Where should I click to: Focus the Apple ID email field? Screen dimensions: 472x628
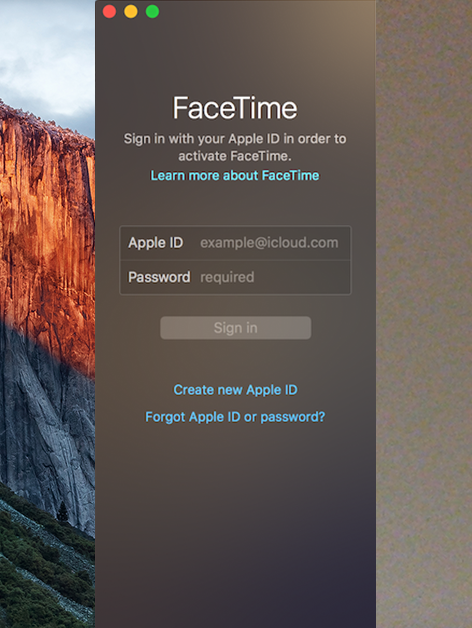[269, 243]
